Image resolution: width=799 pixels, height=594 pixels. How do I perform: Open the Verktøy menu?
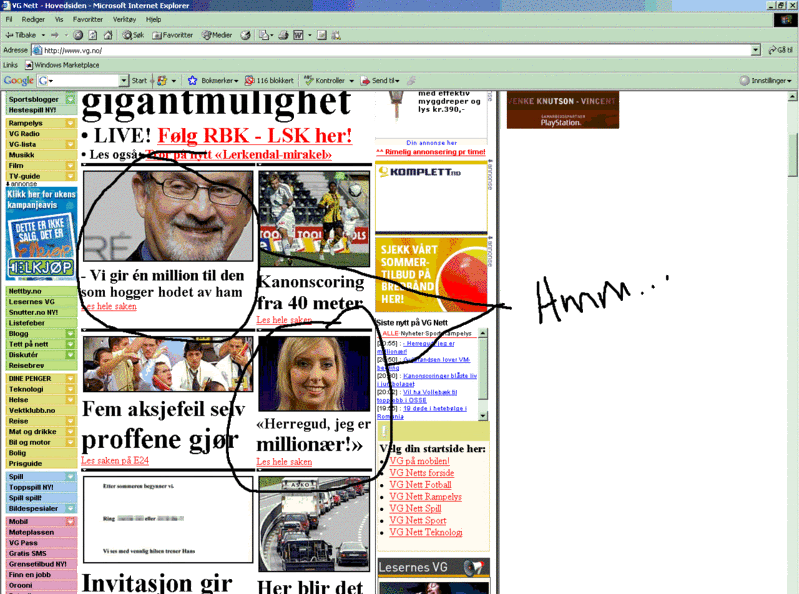pos(124,19)
